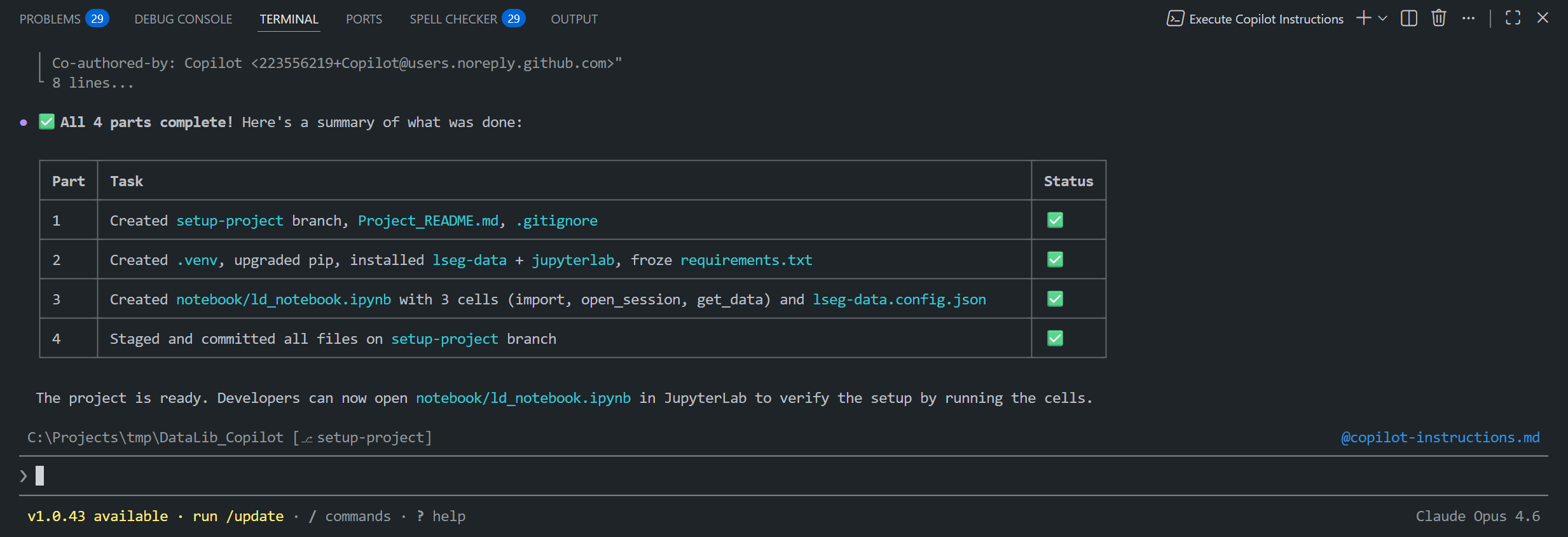The width and height of the screenshot is (1568, 537).
Task: Click the status checkmark for part 4
Action: 1055,338
